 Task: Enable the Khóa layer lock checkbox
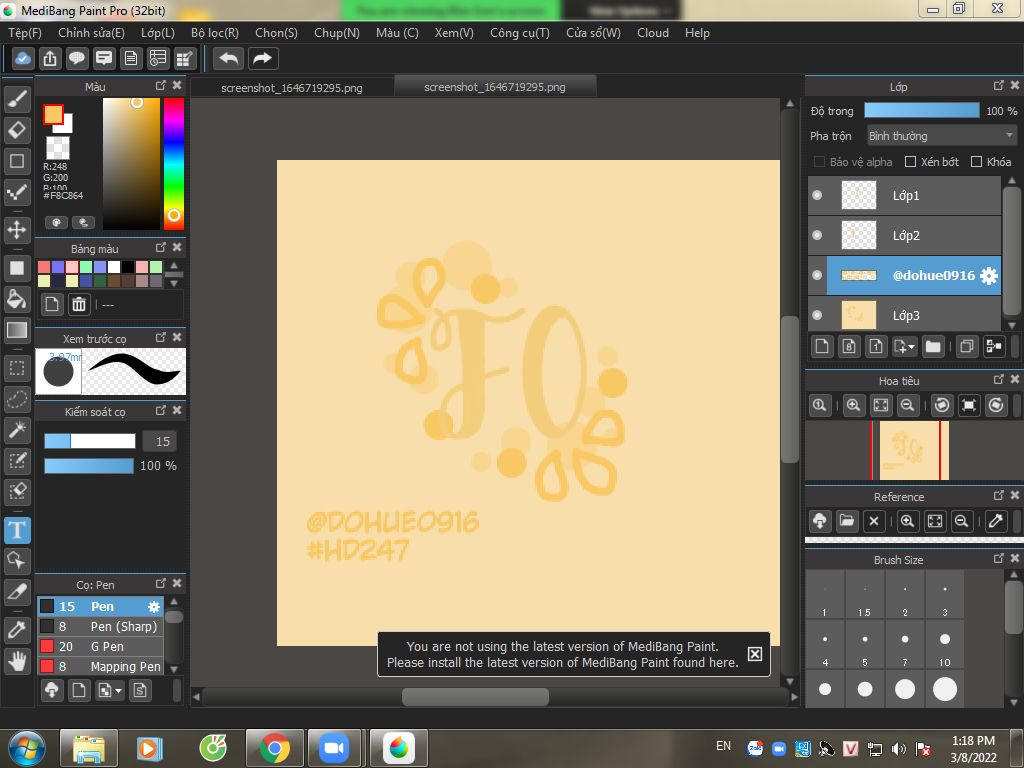point(976,162)
